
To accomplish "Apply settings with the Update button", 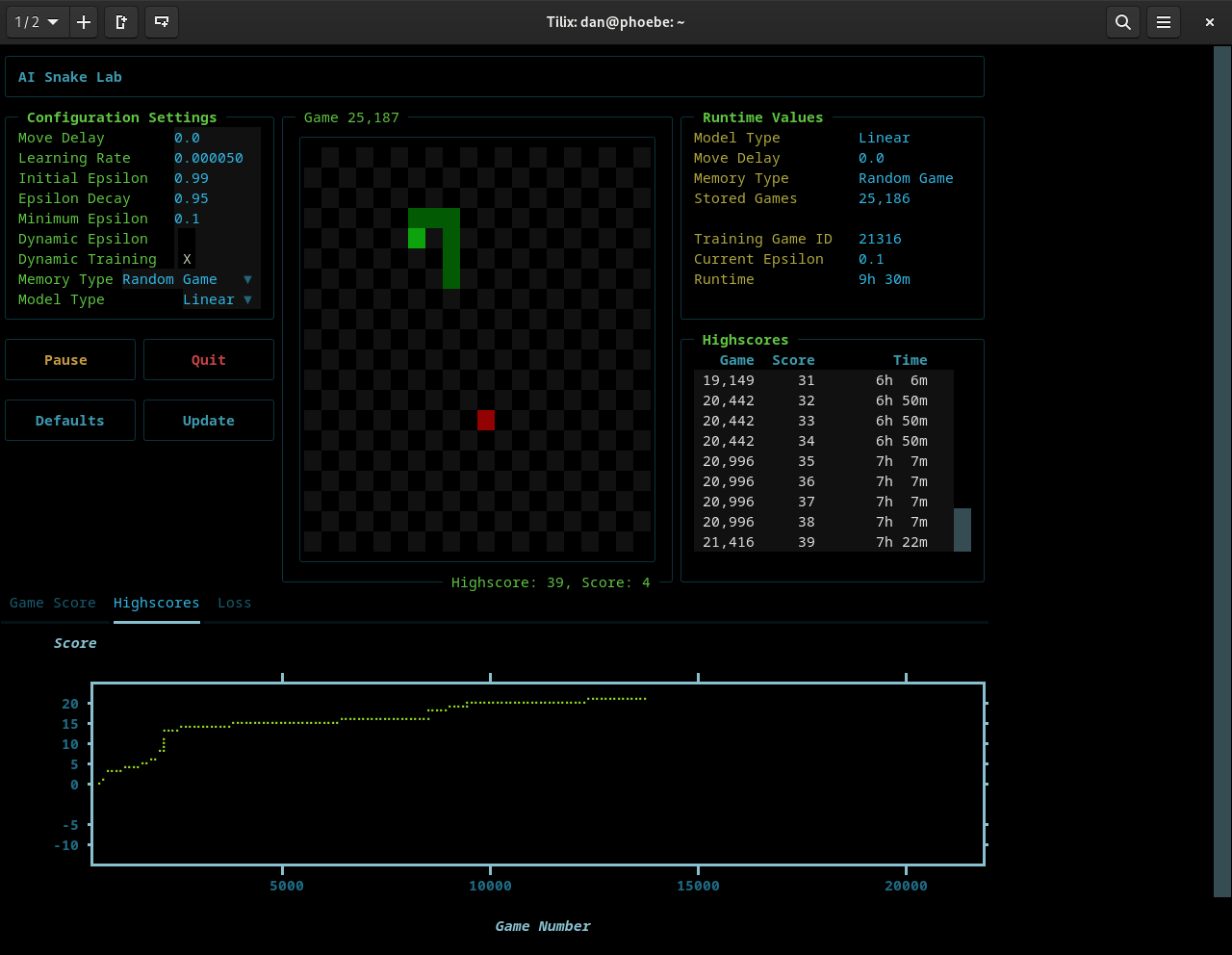I will (208, 421).
